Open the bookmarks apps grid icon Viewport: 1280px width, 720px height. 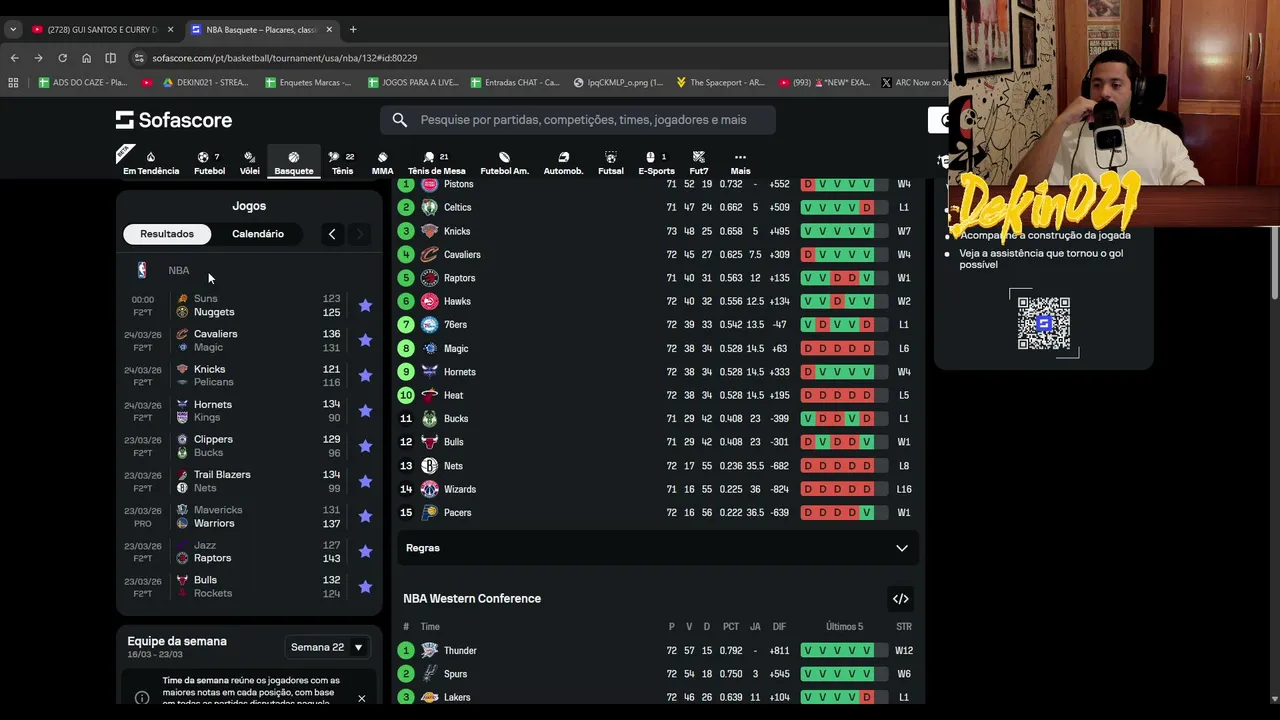[x=13, y=83]
